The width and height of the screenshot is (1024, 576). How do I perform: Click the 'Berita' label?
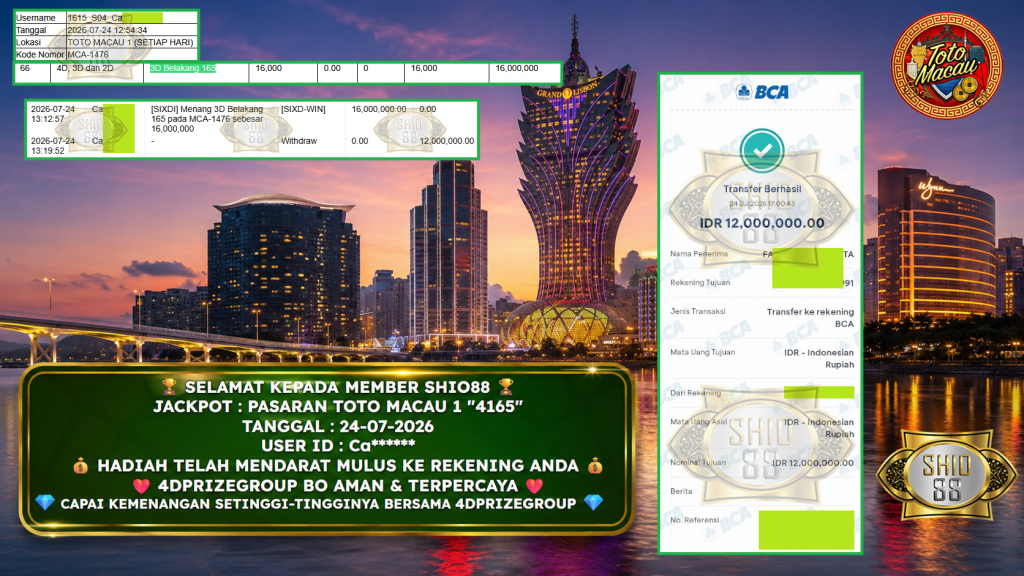tap(681, 491)
